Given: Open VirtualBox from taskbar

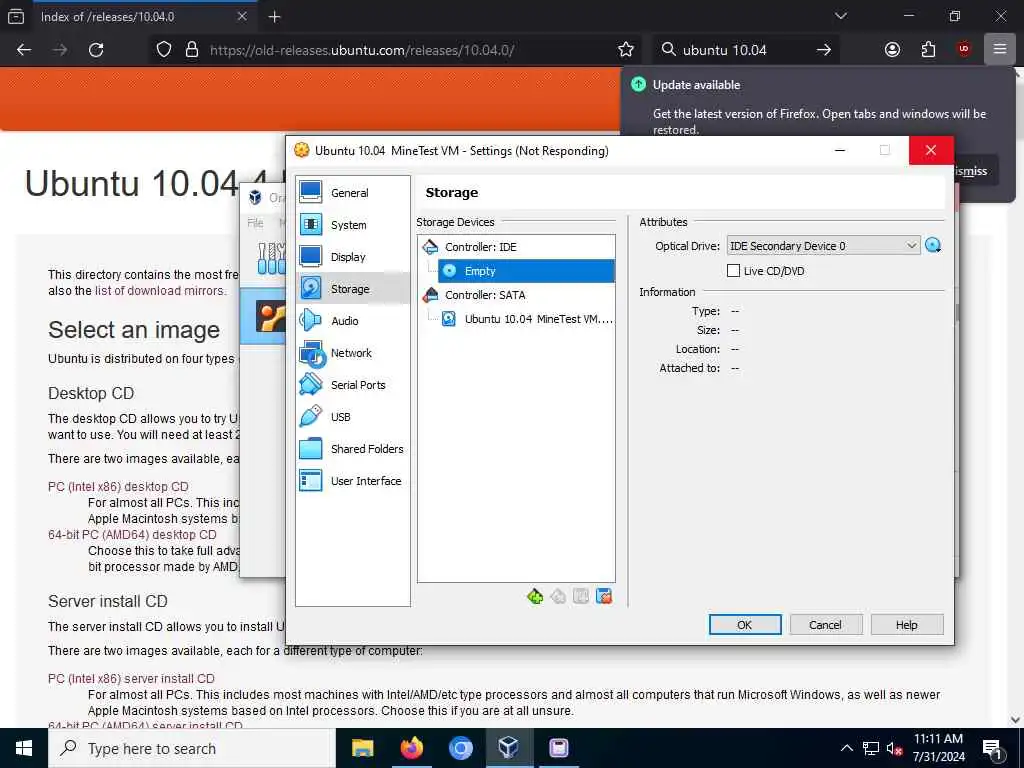Looking at the screenshot, I should point(509,748).
